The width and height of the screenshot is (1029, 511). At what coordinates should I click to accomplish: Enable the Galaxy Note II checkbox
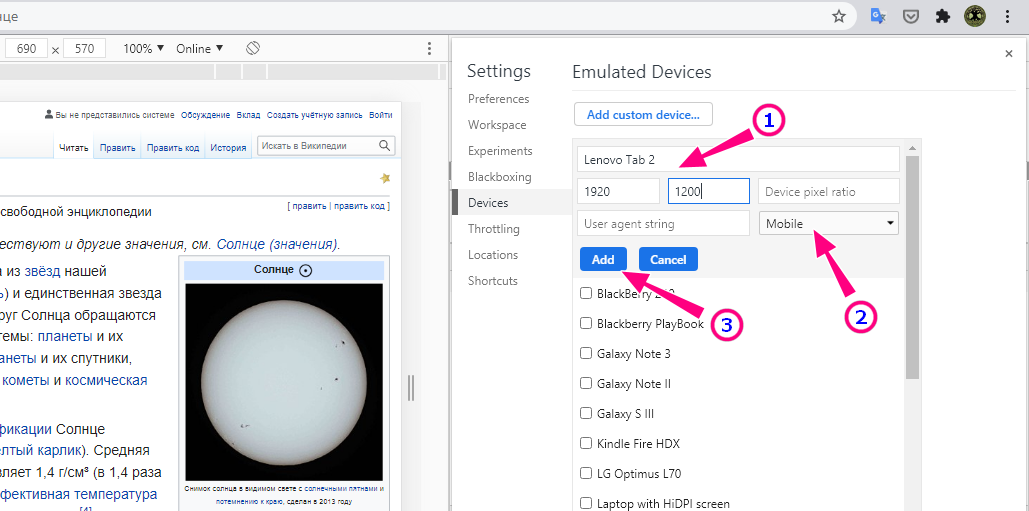[x=586, y=384]
